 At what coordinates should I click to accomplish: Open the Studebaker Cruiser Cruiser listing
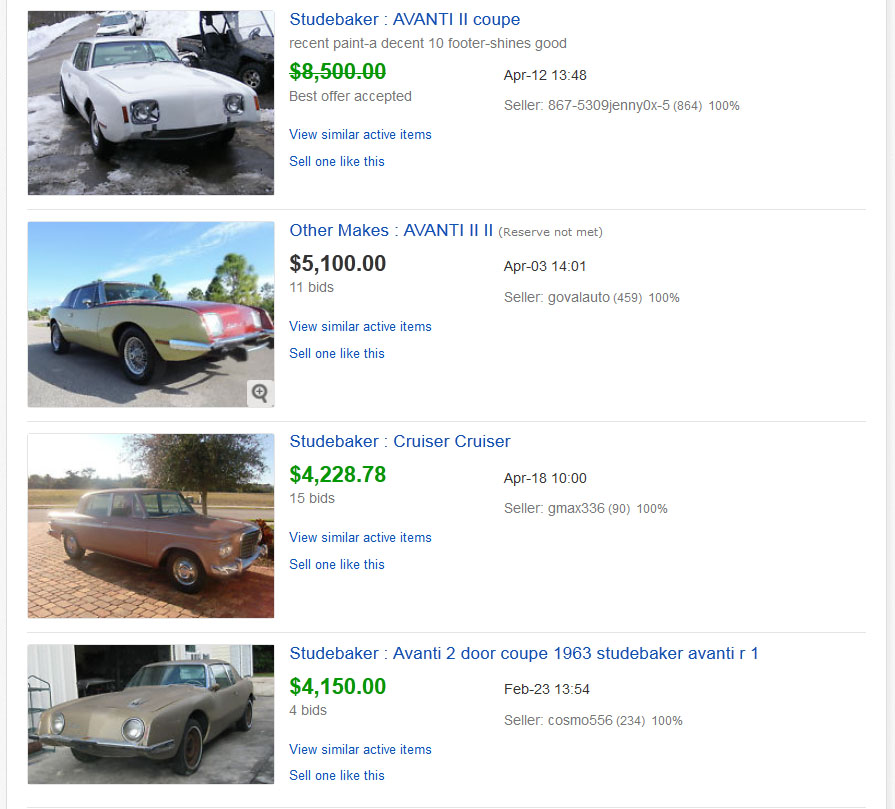point(400,441)
